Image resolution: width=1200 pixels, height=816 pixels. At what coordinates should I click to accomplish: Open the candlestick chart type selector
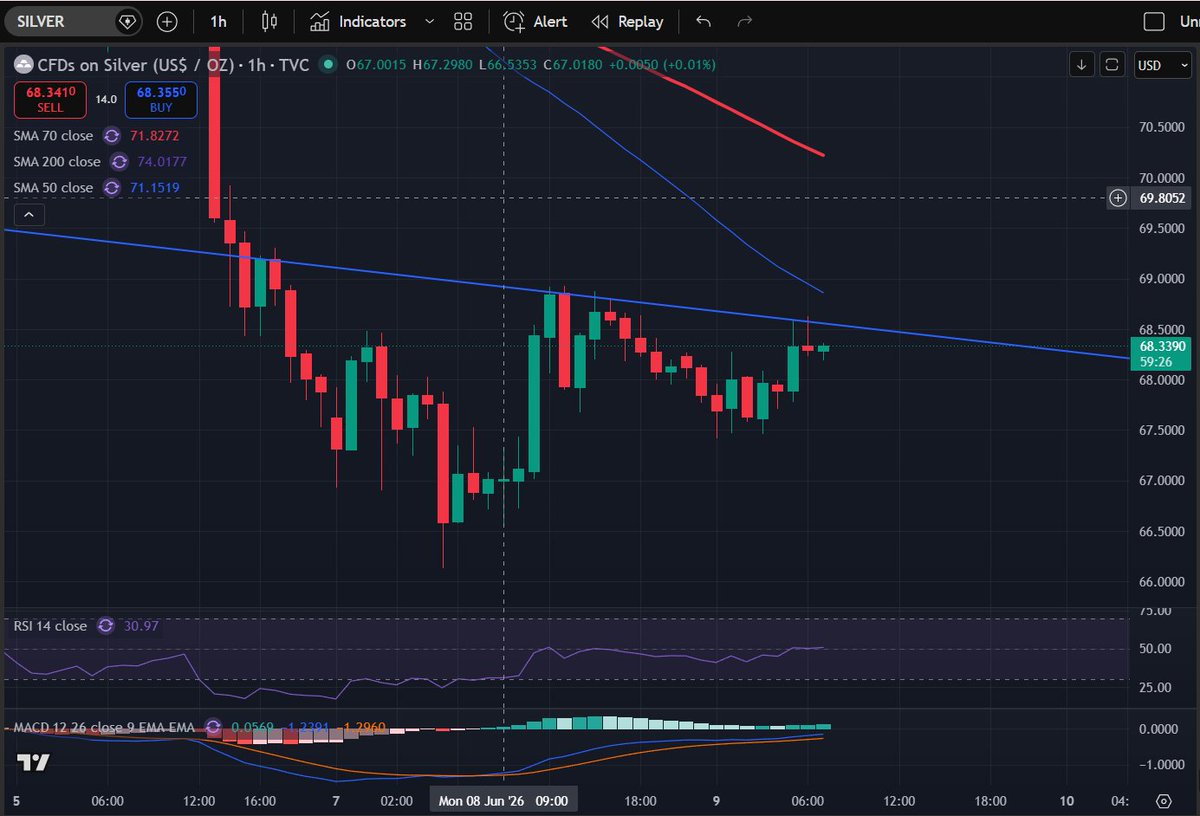tap(268, 21)
